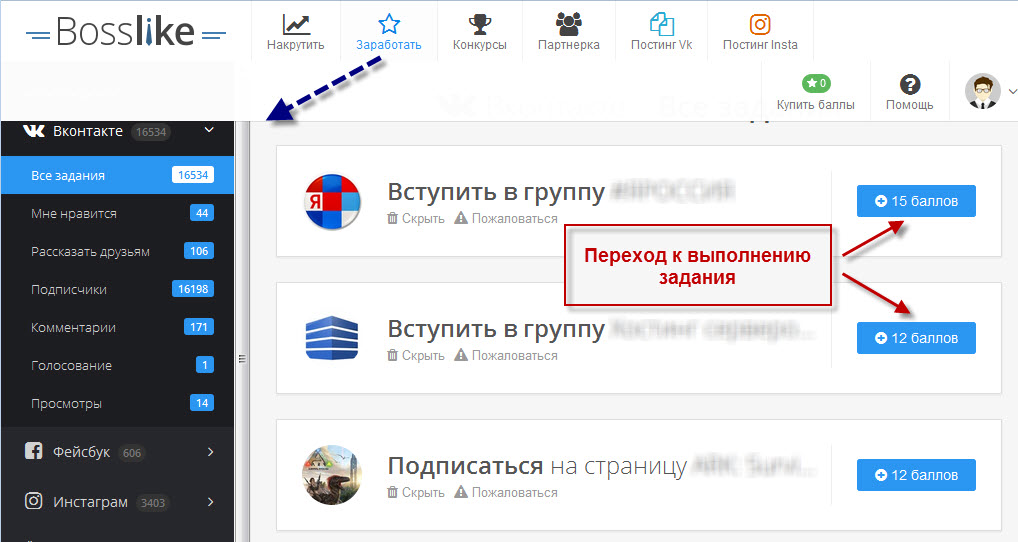Viewport: 1018px width, 542px height.
Task: Hide the Подписаться task via Скрыть
Action: coord(416,493)
